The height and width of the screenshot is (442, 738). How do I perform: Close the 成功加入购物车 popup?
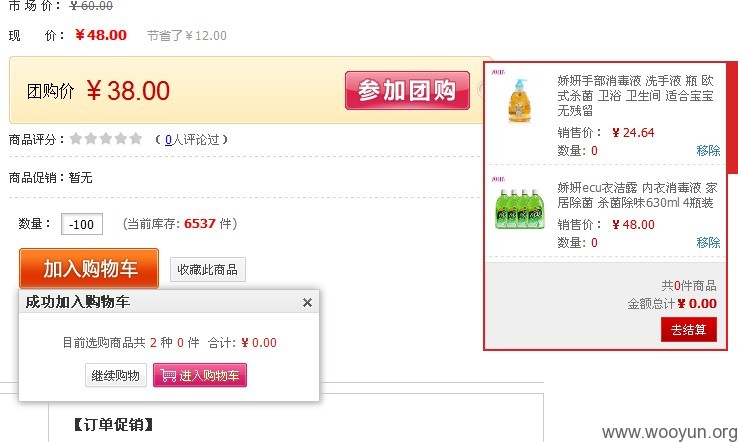click(307, 303)
